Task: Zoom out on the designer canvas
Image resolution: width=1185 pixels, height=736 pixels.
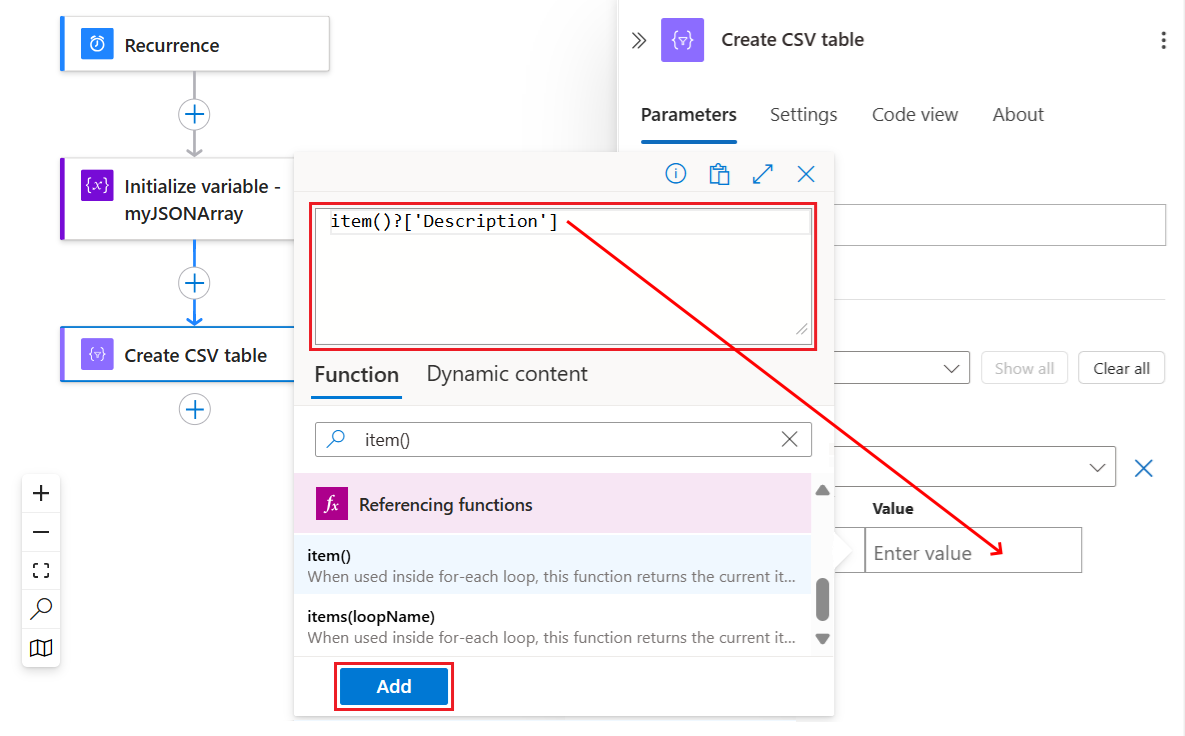Action: coord(41,532)
